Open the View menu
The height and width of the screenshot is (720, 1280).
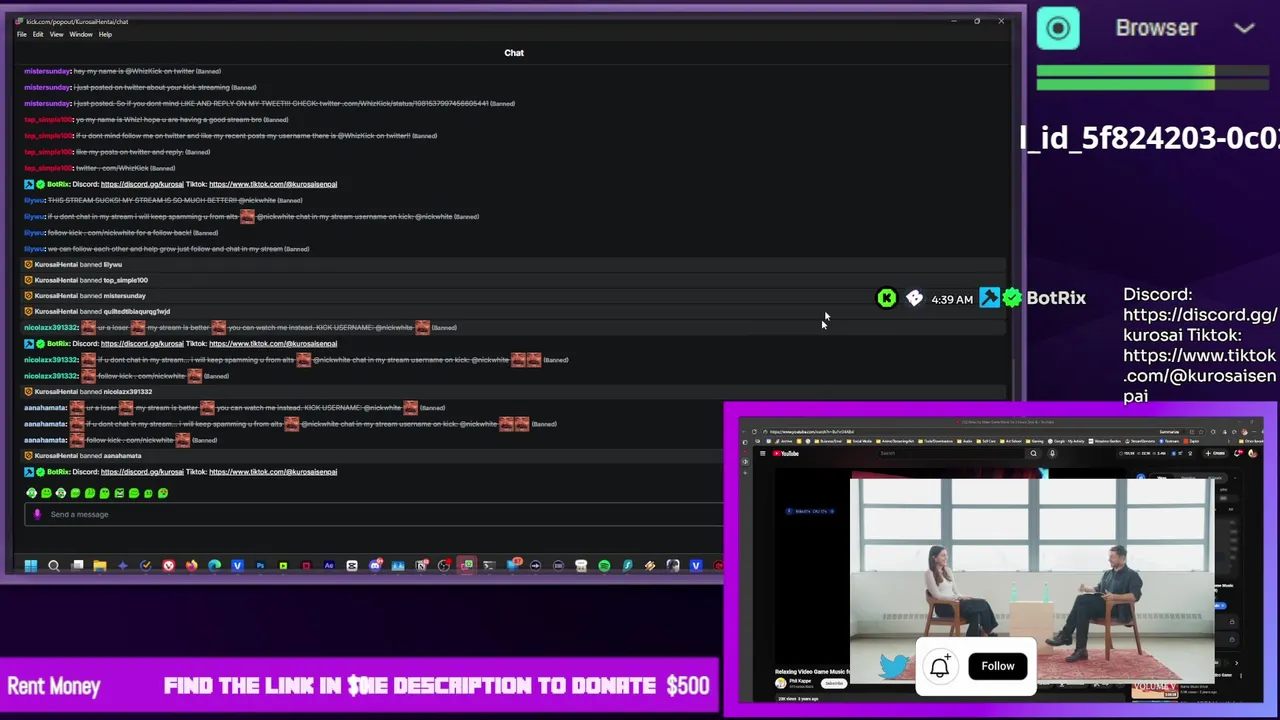(x=56, y=34)
